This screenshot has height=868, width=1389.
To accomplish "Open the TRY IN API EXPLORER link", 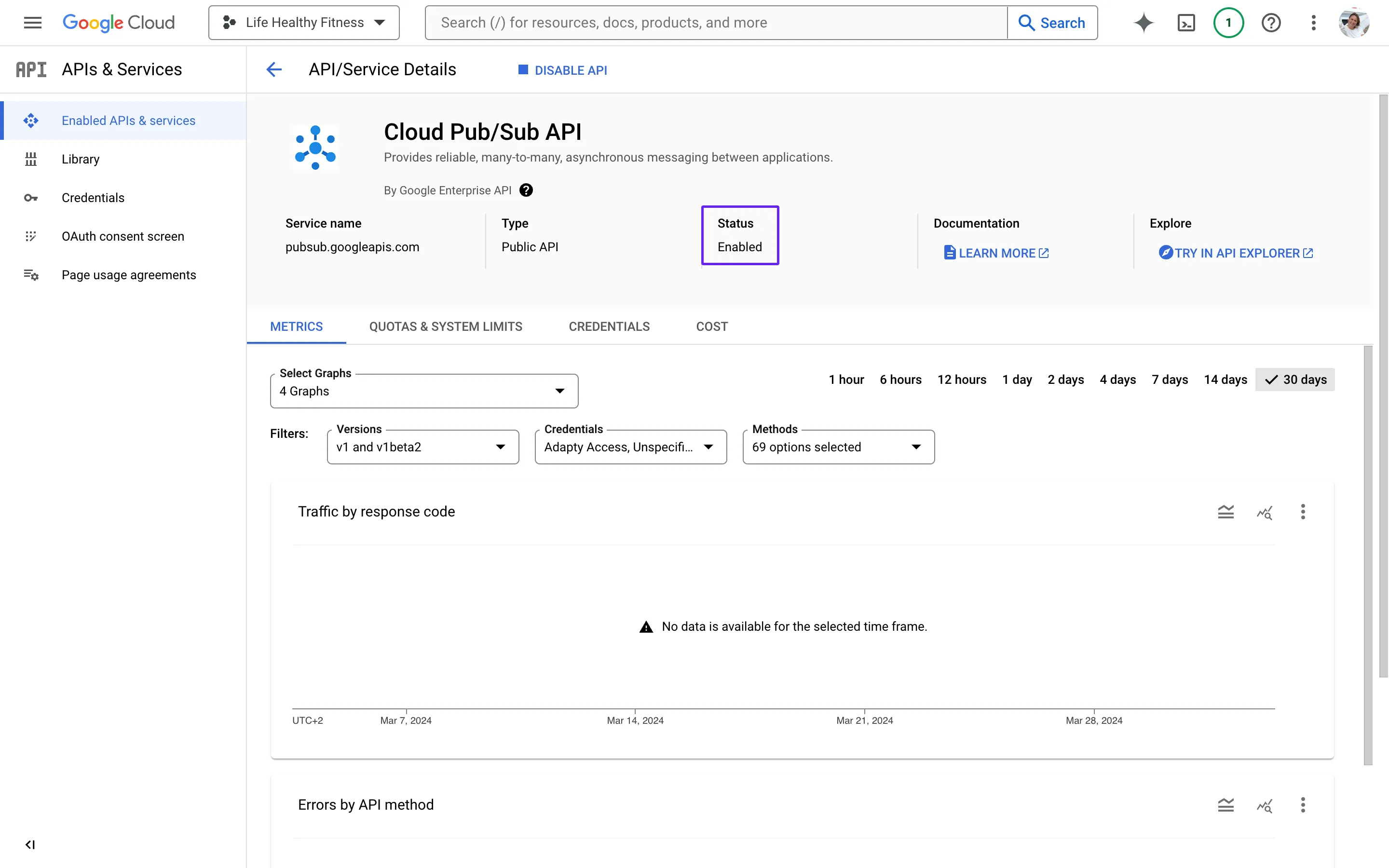I will click(1235, 253).
